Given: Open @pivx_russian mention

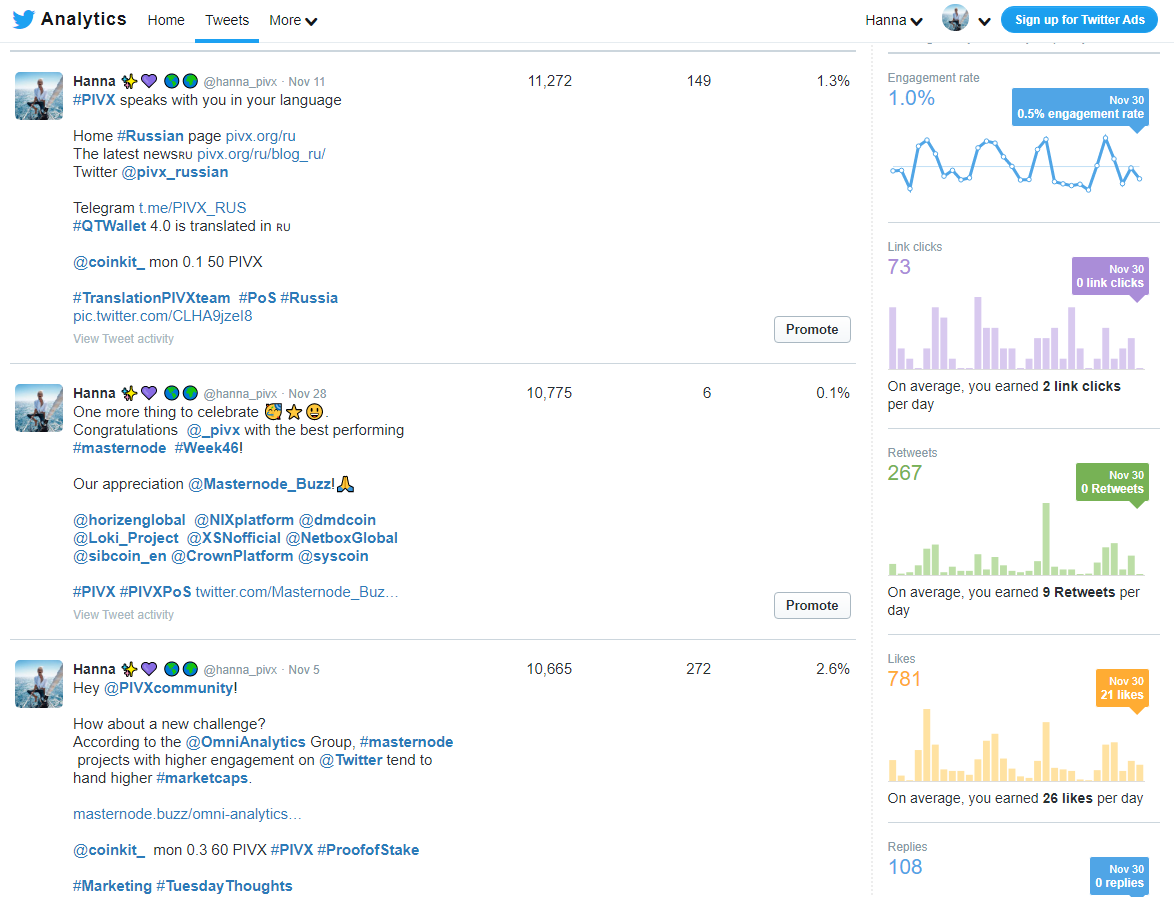Looking at the screenshot, I should pyautogui.click(x=174, y=172).
